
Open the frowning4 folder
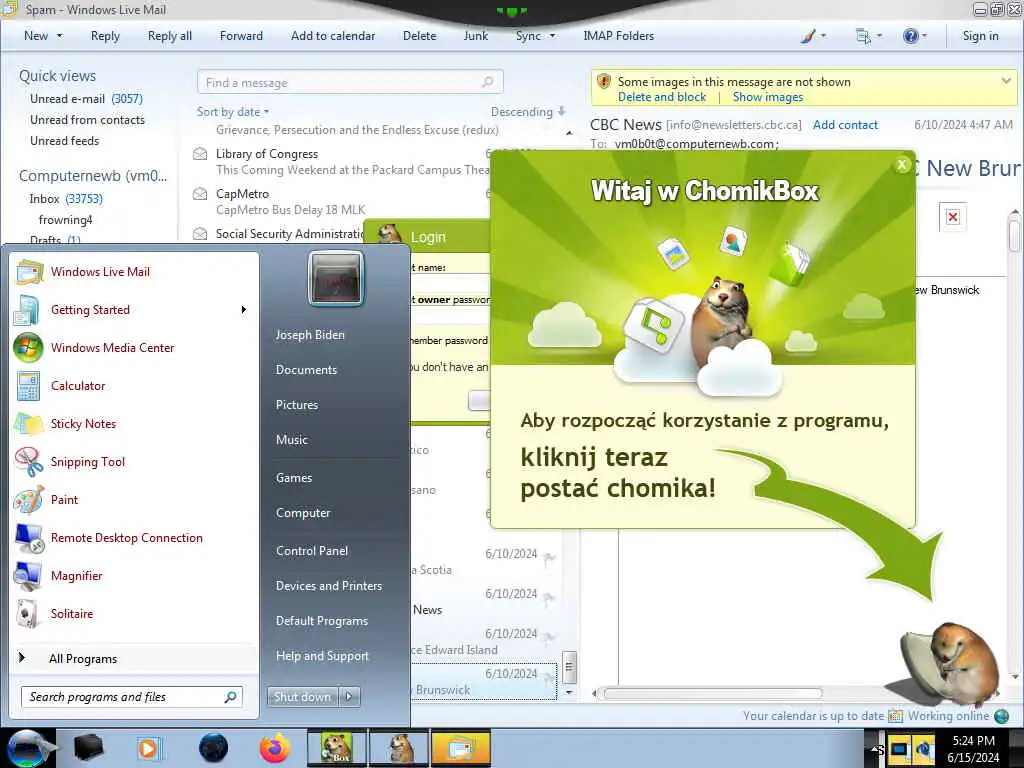(x=65, y=219)
